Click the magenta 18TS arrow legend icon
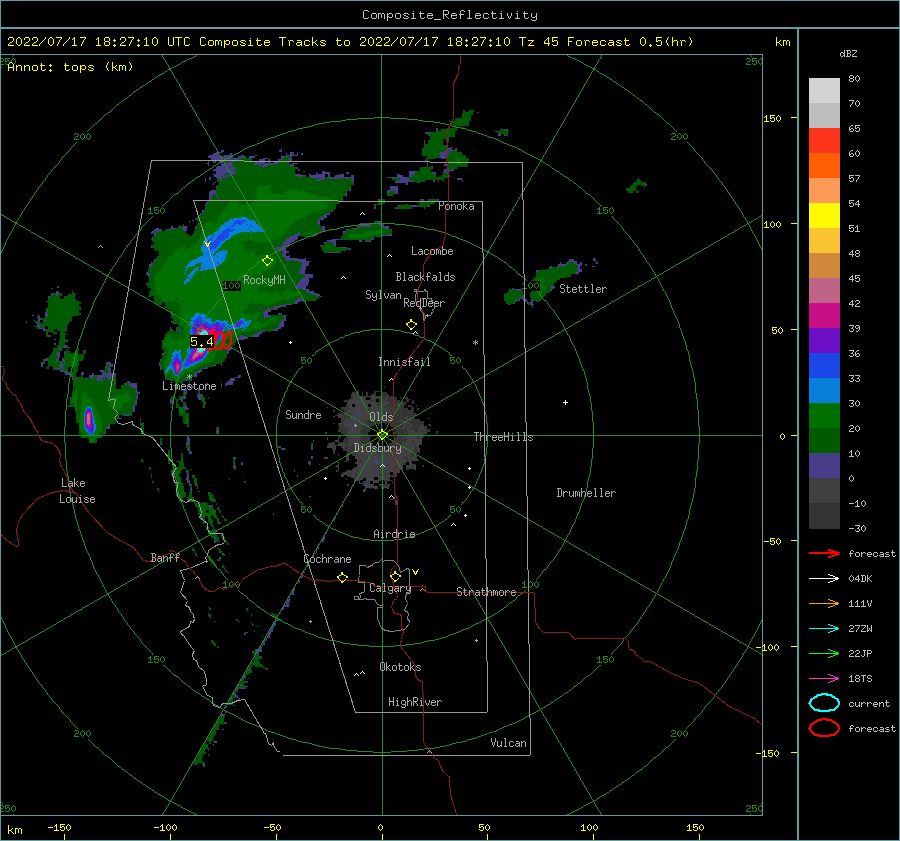 click(824, 679)
